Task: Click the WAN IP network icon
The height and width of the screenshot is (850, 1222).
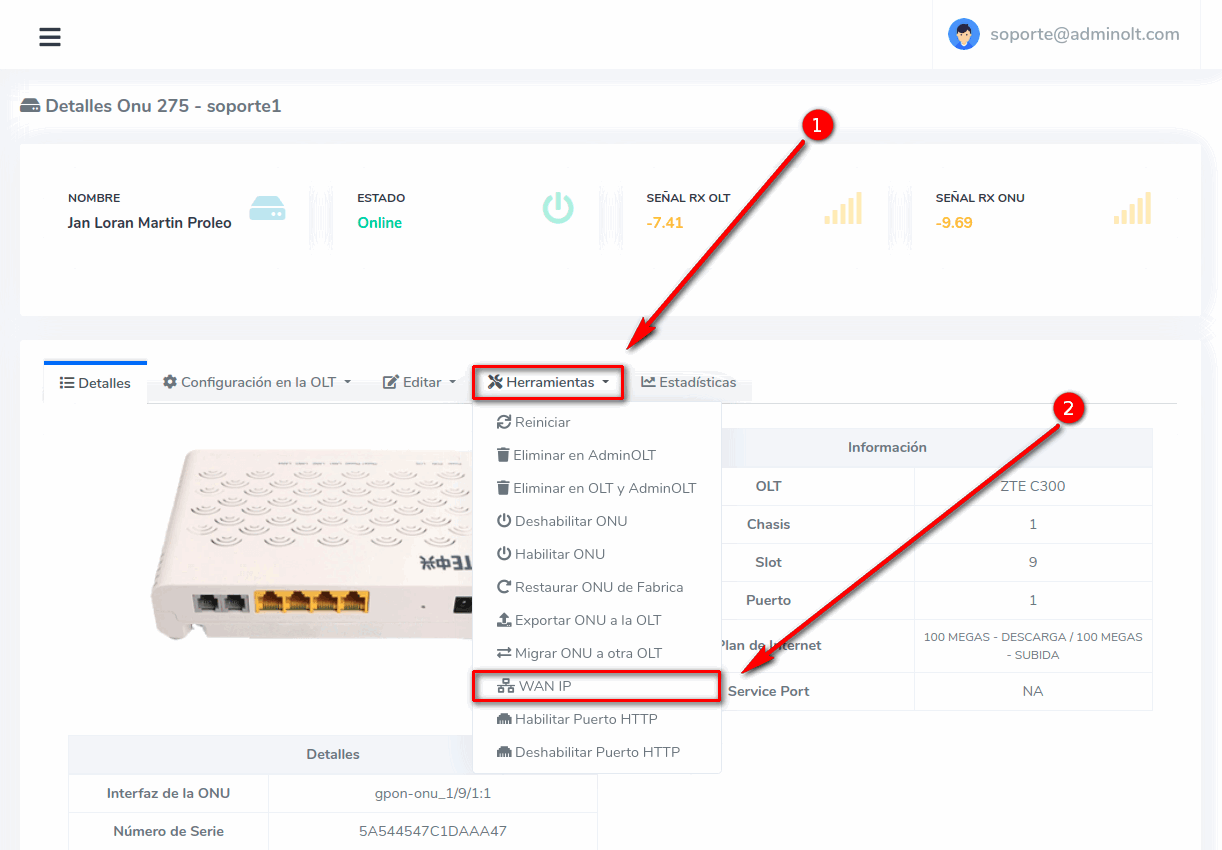Action: 506,686
